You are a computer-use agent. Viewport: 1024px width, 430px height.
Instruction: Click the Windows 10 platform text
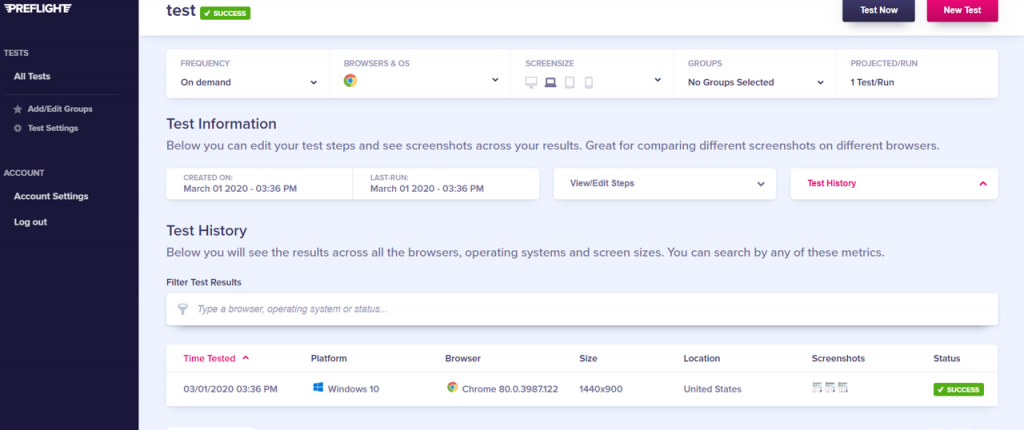point(353,389)
